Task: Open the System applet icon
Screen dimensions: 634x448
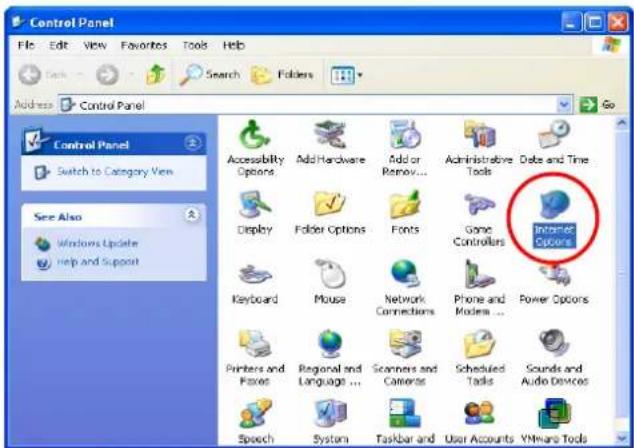Action: (330, 421)
